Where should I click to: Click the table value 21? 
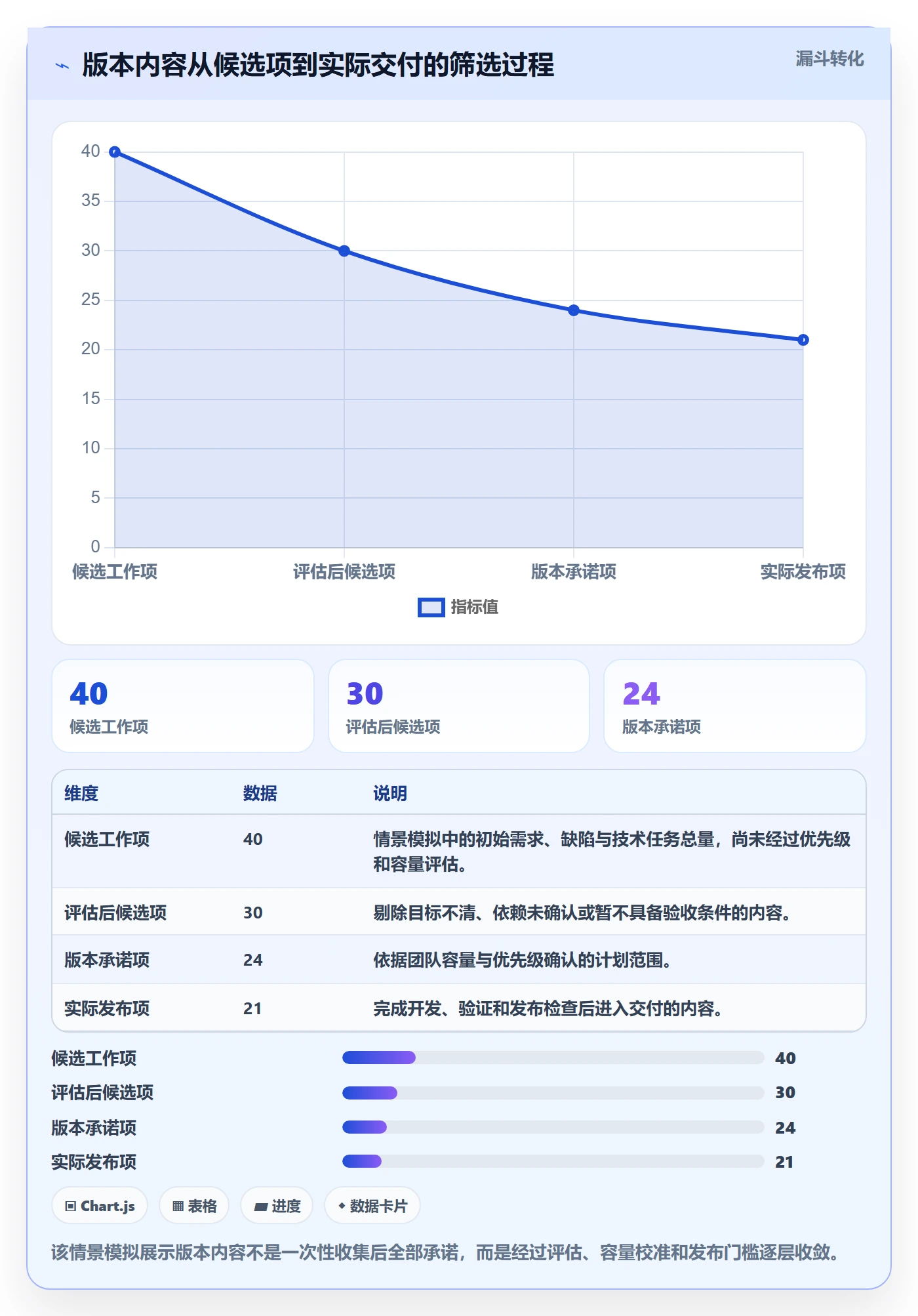252,1008
